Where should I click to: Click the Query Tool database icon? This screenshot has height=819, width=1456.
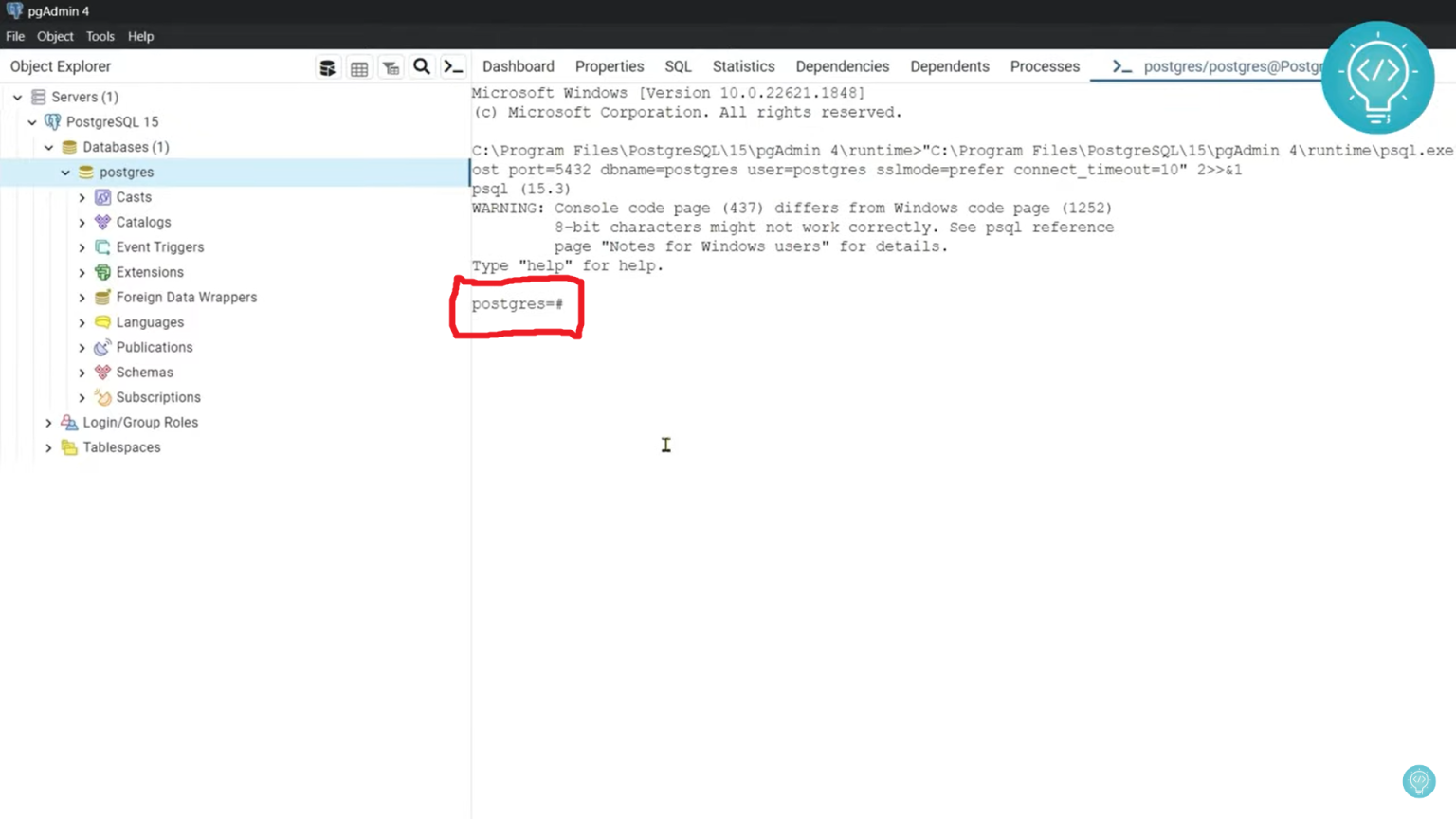click(327, 67)
